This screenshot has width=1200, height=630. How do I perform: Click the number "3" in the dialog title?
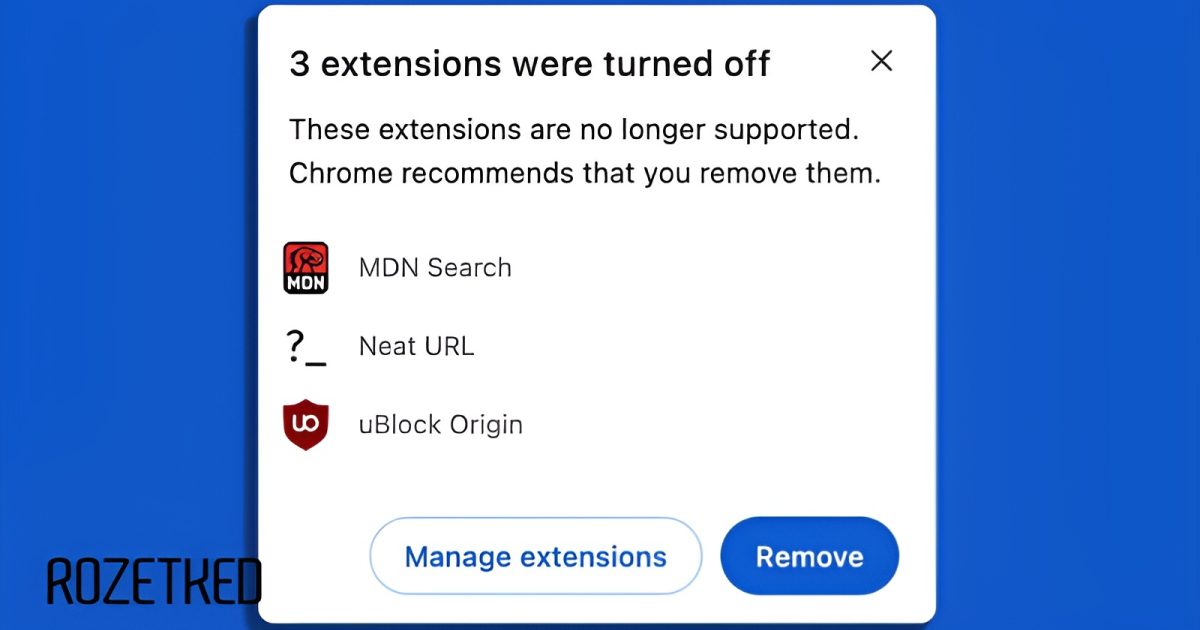click(299, 64)
